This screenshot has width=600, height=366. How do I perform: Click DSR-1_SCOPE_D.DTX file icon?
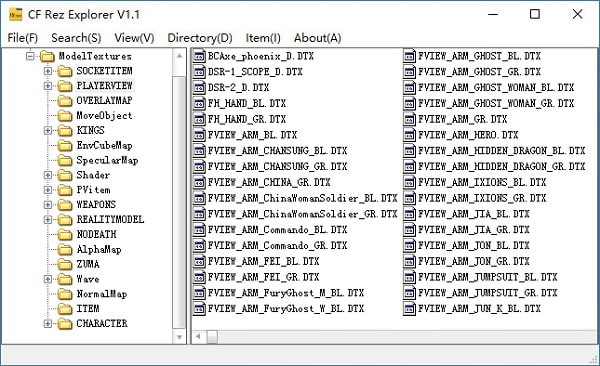(x=199, y=72)
